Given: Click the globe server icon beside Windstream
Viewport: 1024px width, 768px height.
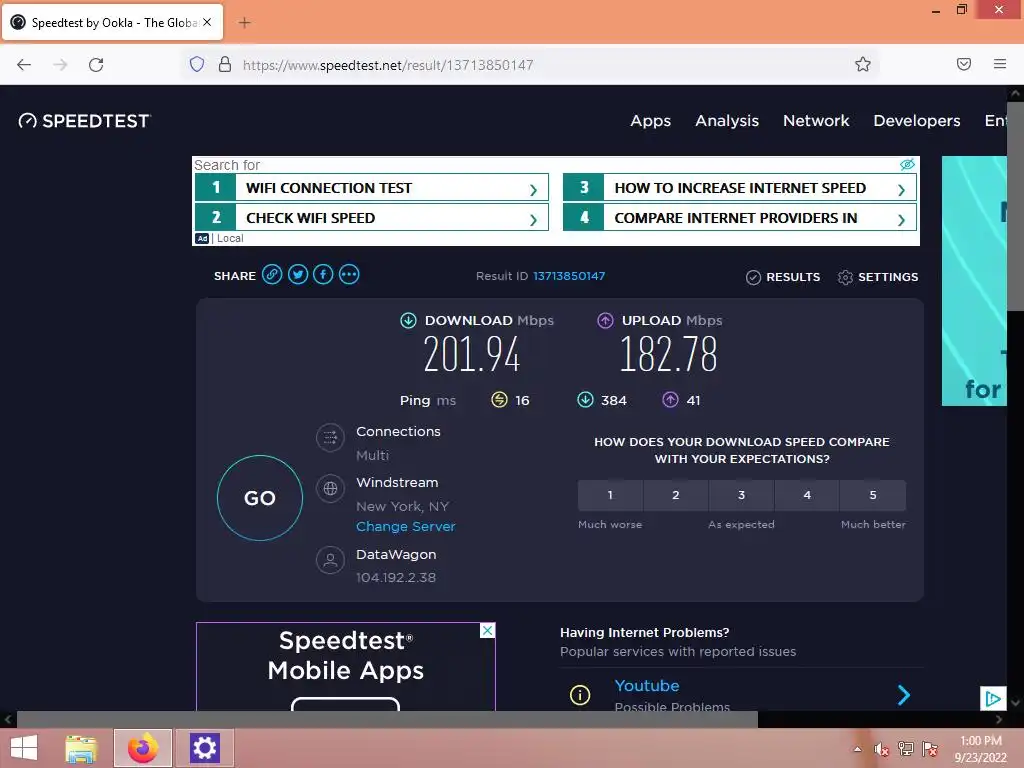Looking at the screenshot, I should 330,488.
